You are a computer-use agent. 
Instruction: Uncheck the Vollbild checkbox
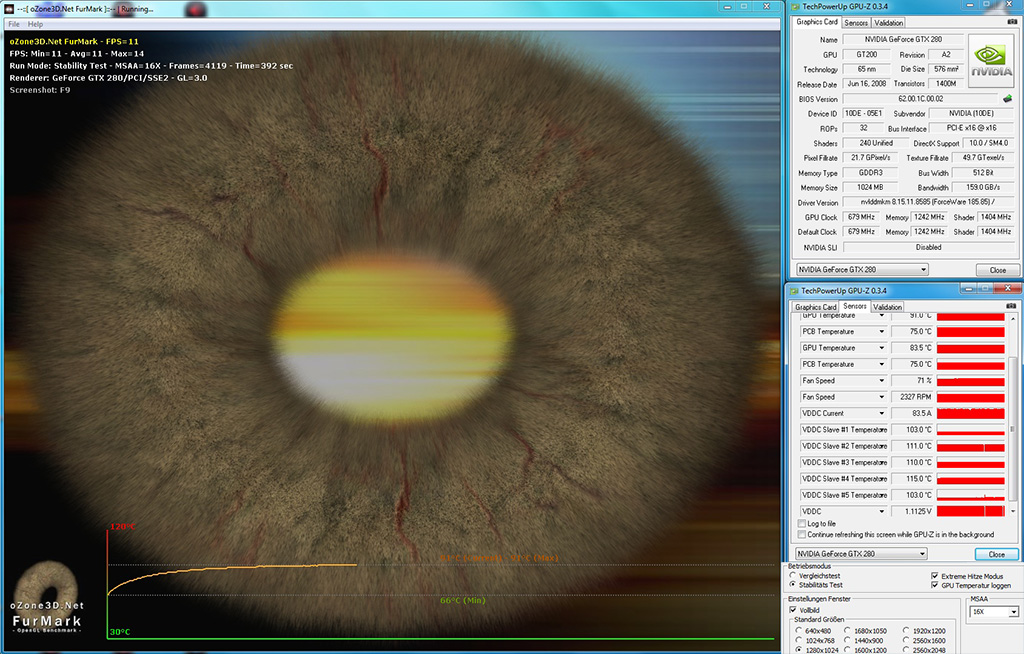793,610
